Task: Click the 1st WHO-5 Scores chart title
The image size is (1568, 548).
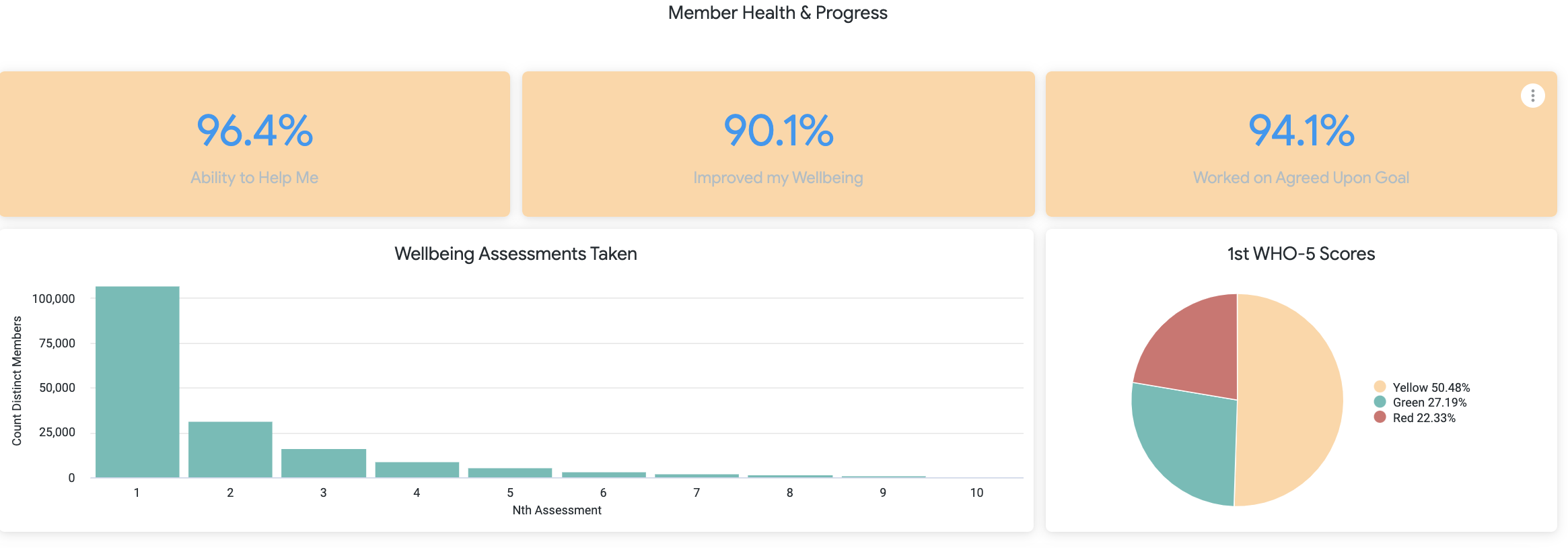Action: coord(1301,254)
